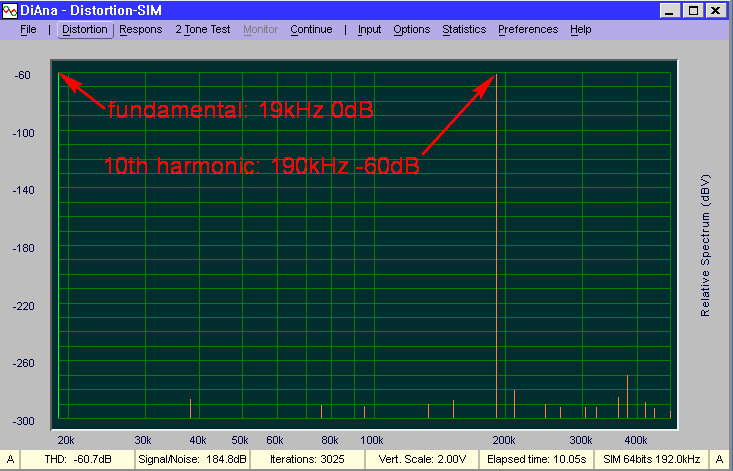Click the 200k frequency axis label

[504, 440]
